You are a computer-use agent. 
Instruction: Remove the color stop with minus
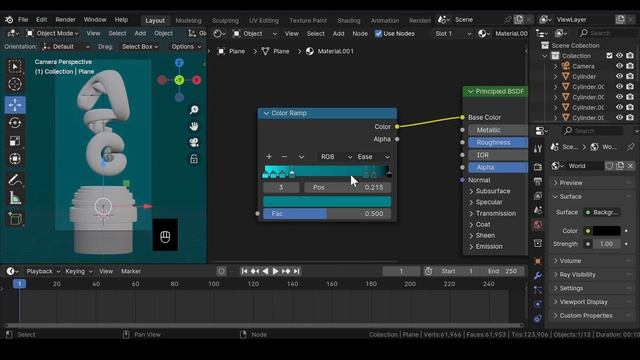pos(284,157)
